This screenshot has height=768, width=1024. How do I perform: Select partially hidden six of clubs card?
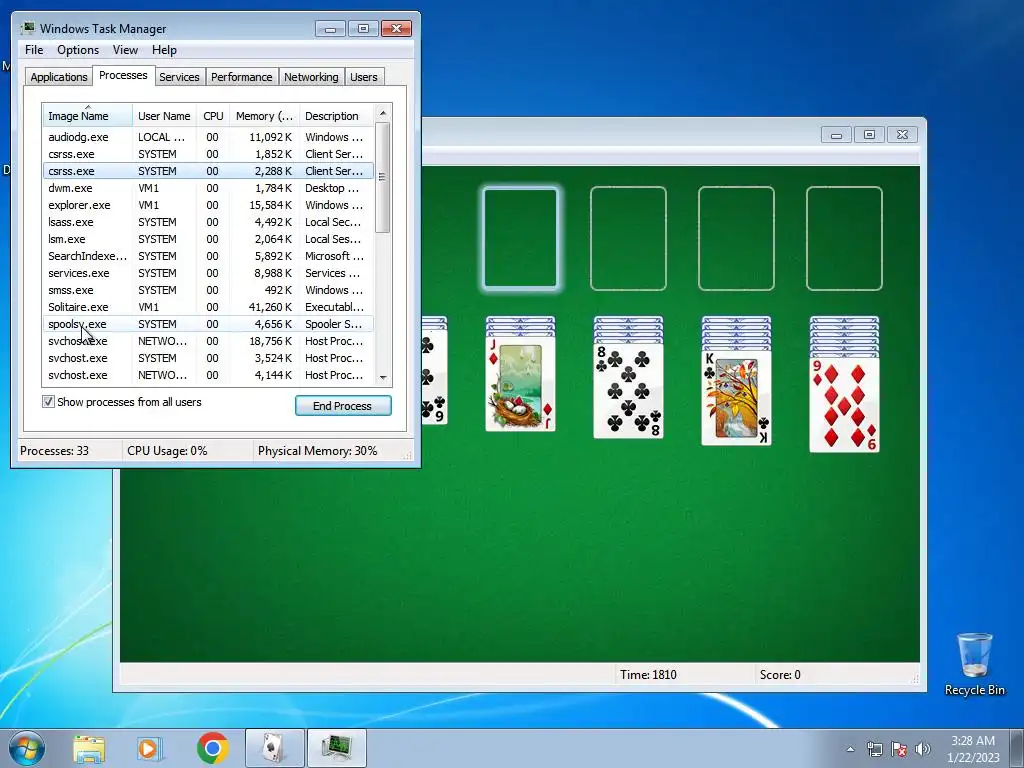[x=434, y=377]
